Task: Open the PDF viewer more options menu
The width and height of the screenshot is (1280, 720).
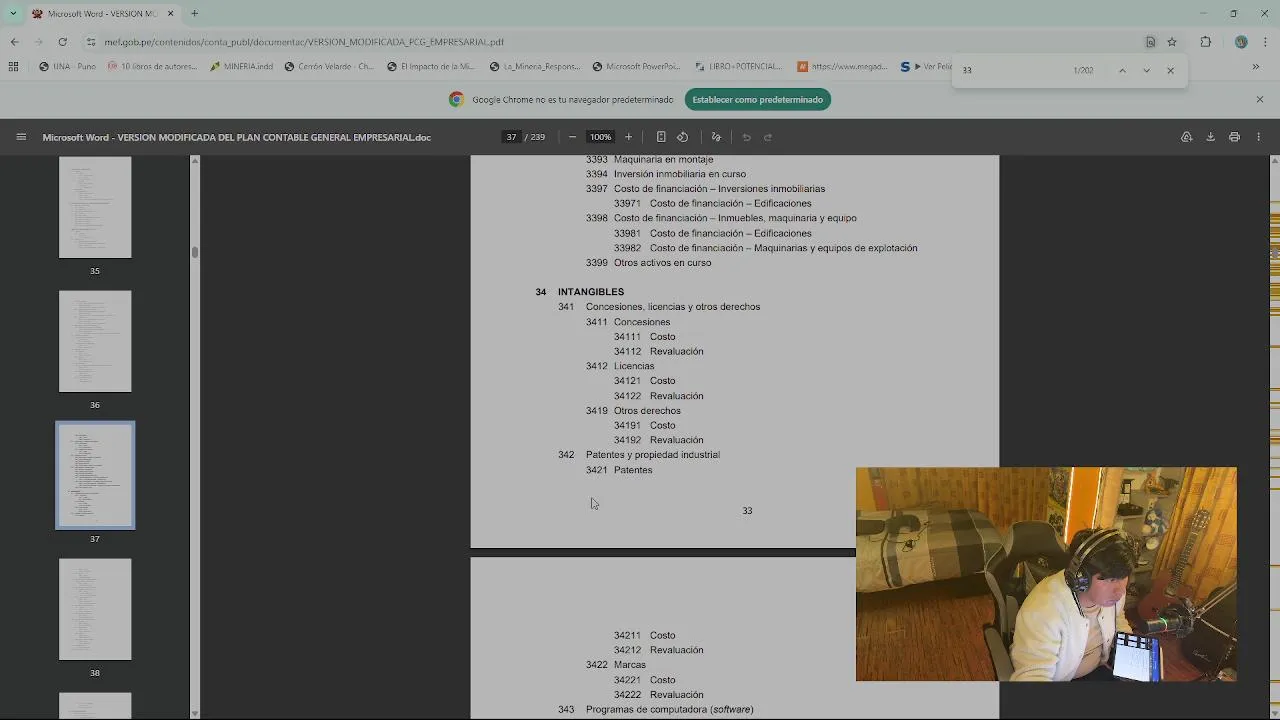Action: (1259, 137)
